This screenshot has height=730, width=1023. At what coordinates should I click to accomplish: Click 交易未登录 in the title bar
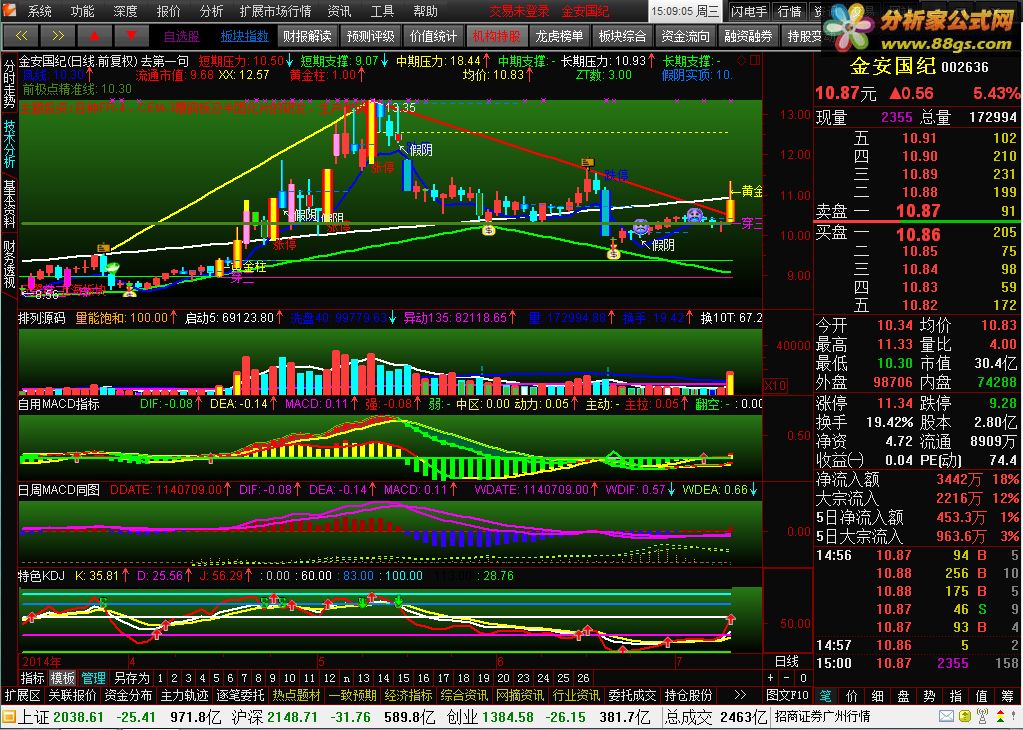[520, 11]
